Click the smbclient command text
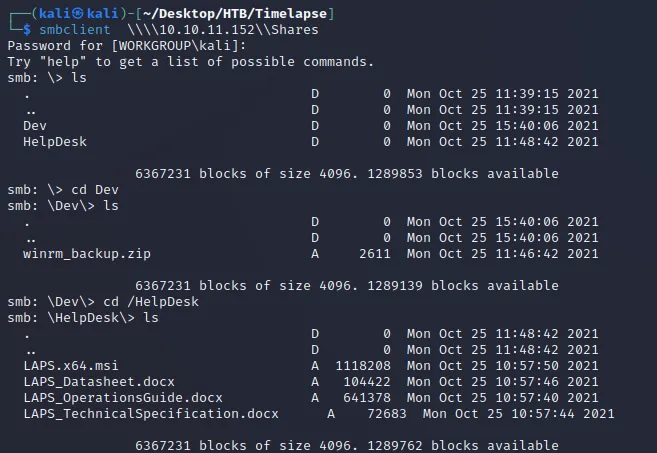Image resolution: width=657 pixels, height=453 pixels. (x=75, y=30)
